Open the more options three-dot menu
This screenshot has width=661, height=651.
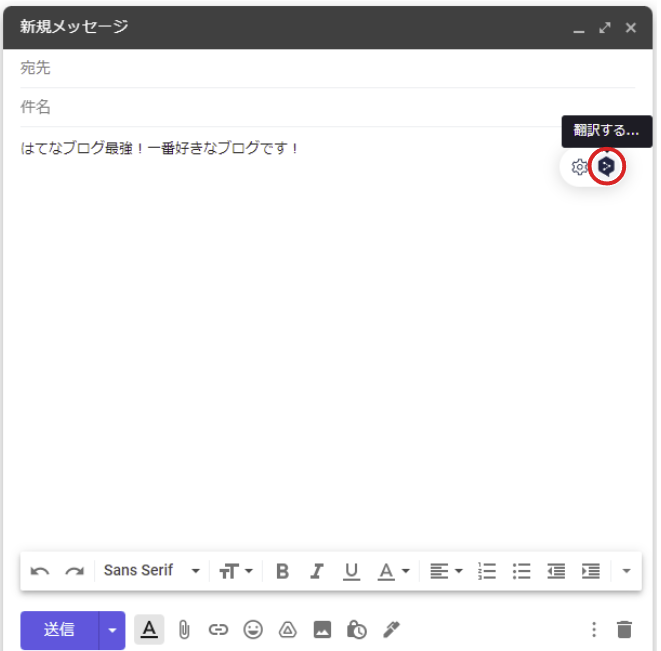click(594, 630)
